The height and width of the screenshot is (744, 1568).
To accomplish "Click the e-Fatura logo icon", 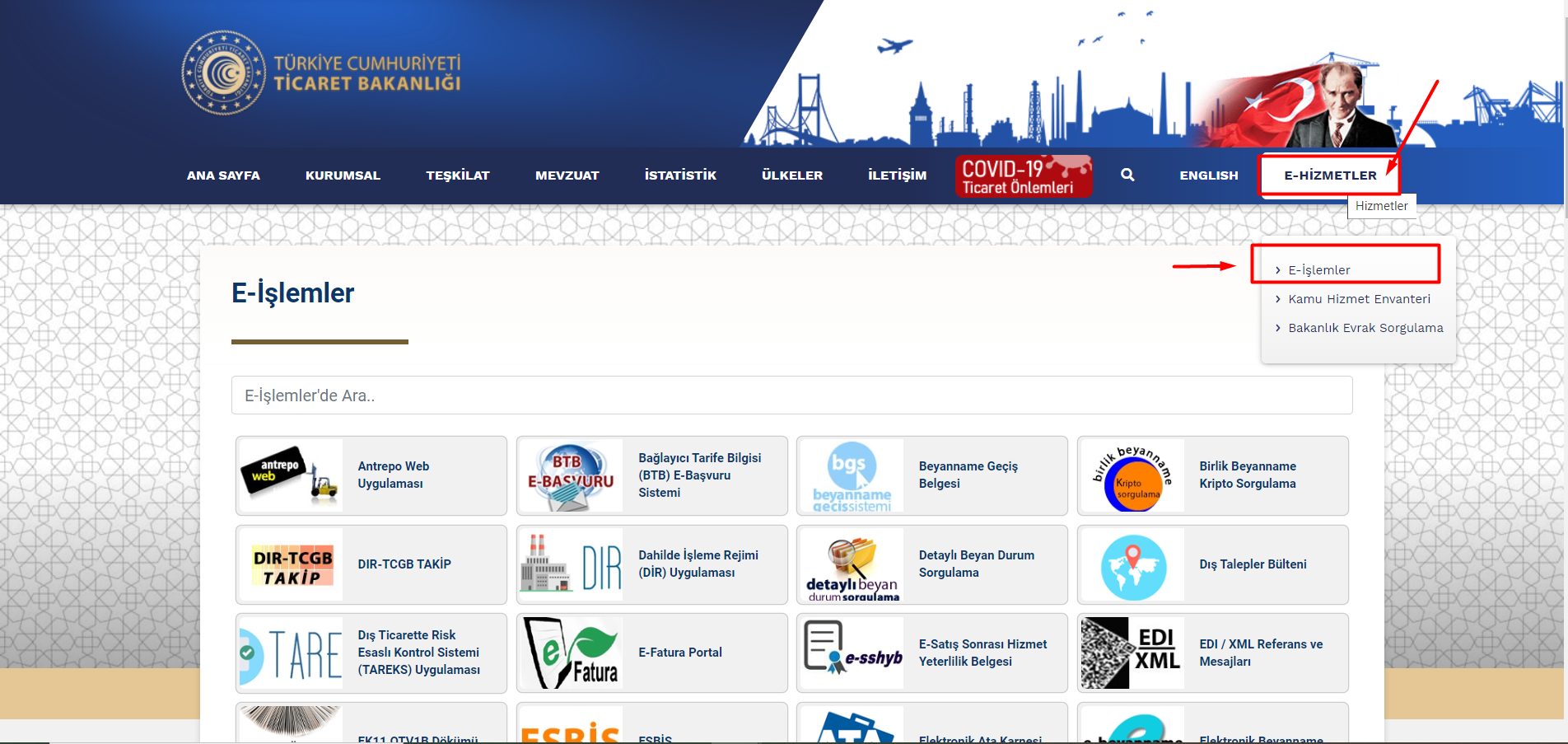I will click(x=571, y=653).
